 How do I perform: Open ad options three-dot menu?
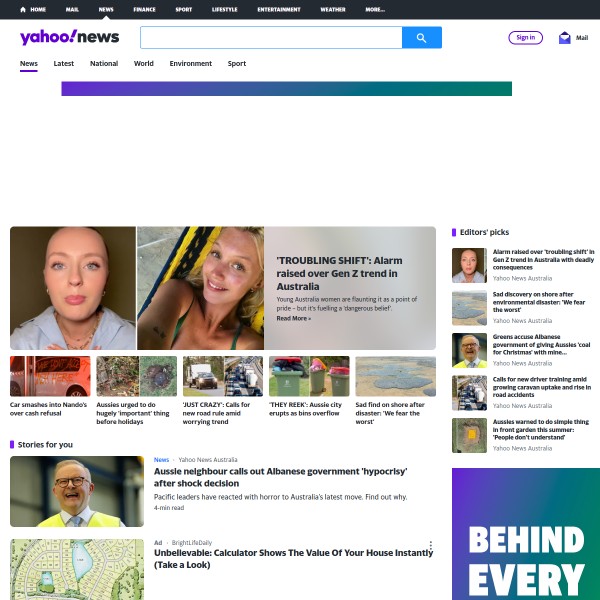431,545
